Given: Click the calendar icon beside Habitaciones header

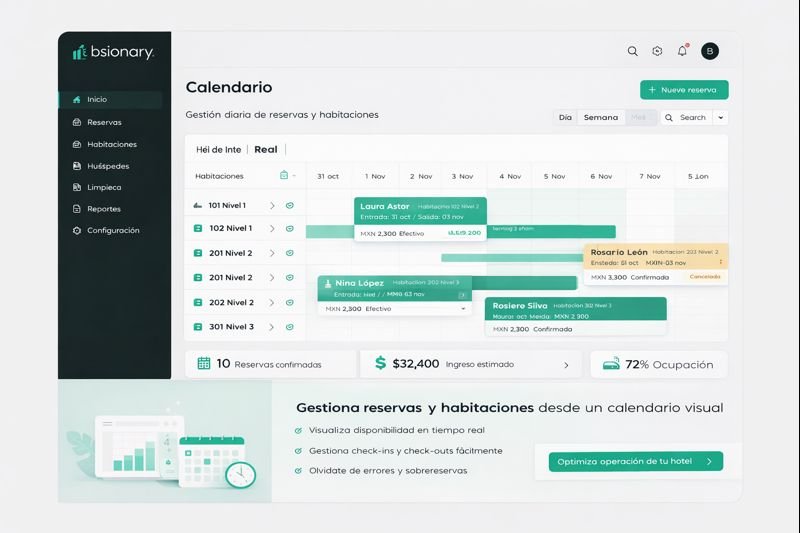Looking at the screenshot, I should [284, 176].
